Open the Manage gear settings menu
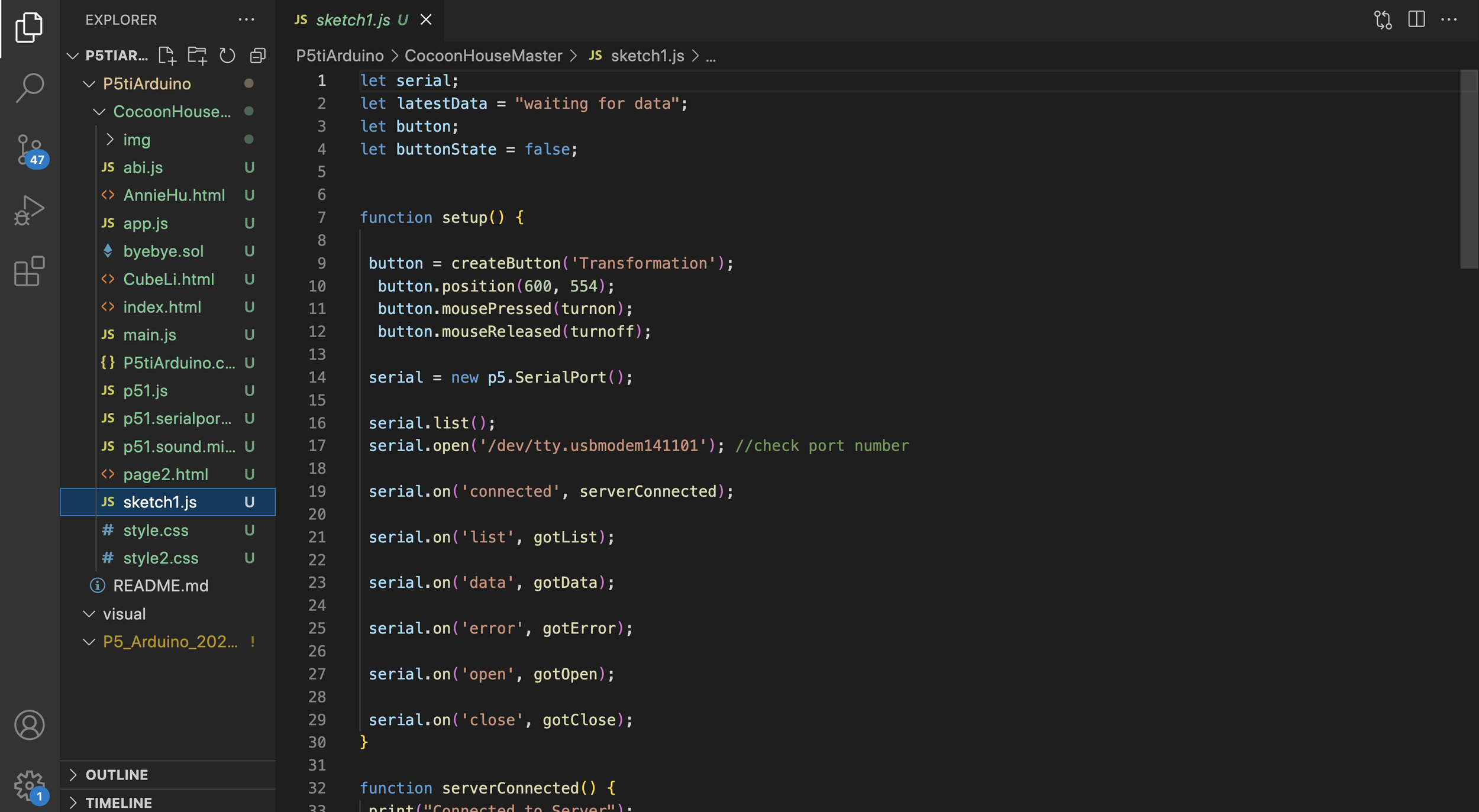Screen dimensions: 1479x812 click(30, 785)
